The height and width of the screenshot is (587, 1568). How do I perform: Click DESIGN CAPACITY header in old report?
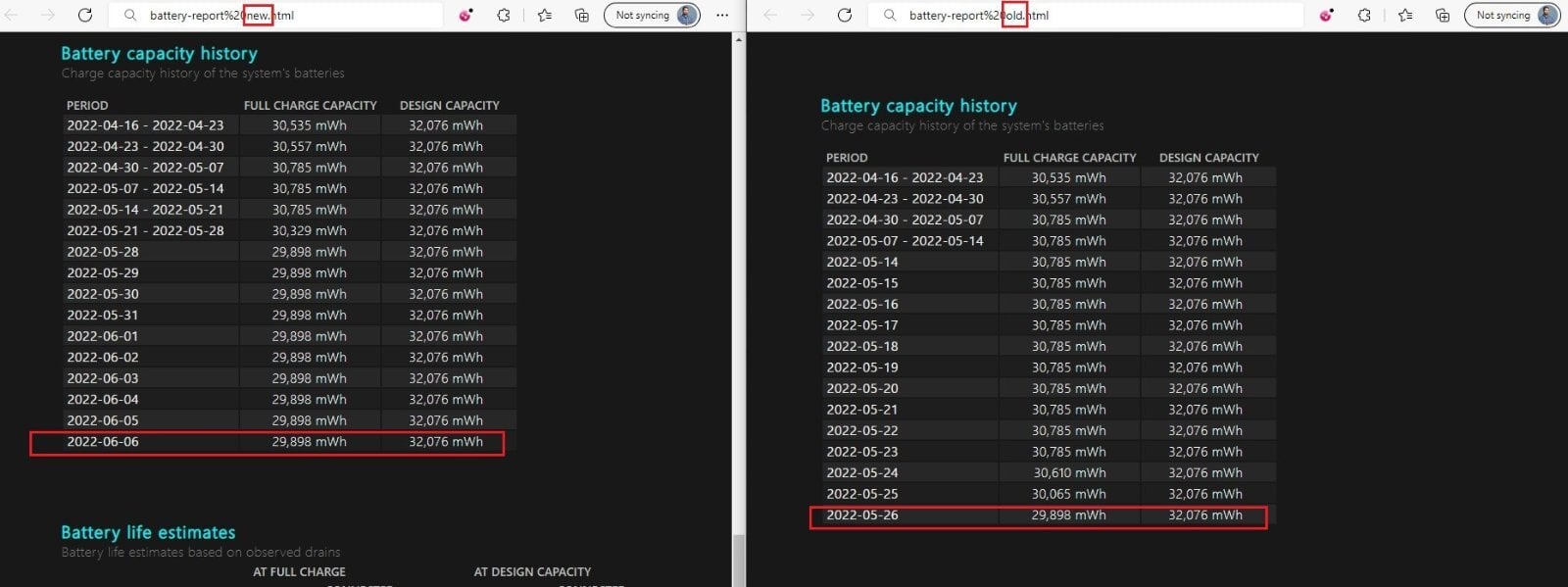(x=1208, y=158)
